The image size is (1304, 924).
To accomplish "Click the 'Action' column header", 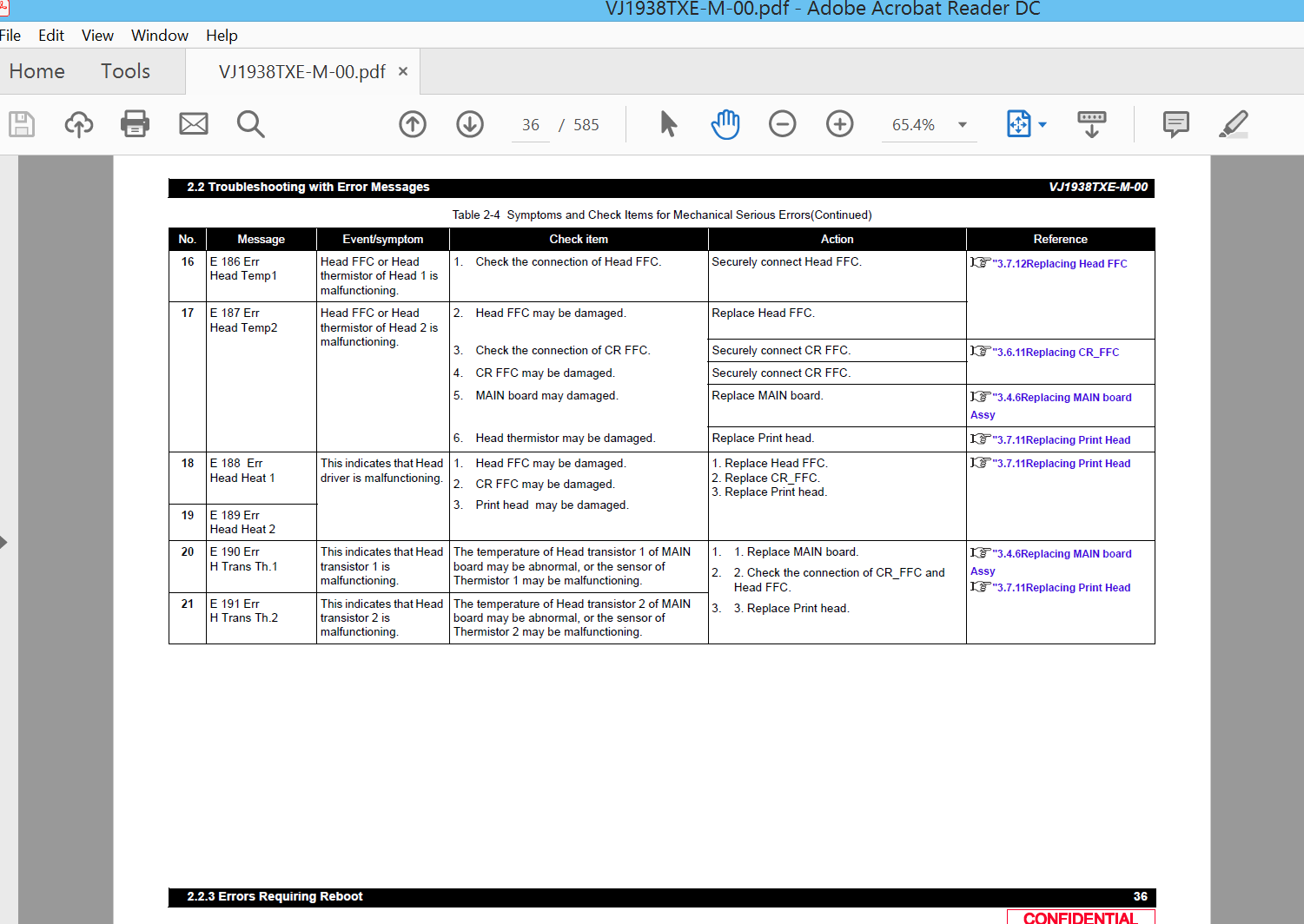I will [x=837, y=239].
